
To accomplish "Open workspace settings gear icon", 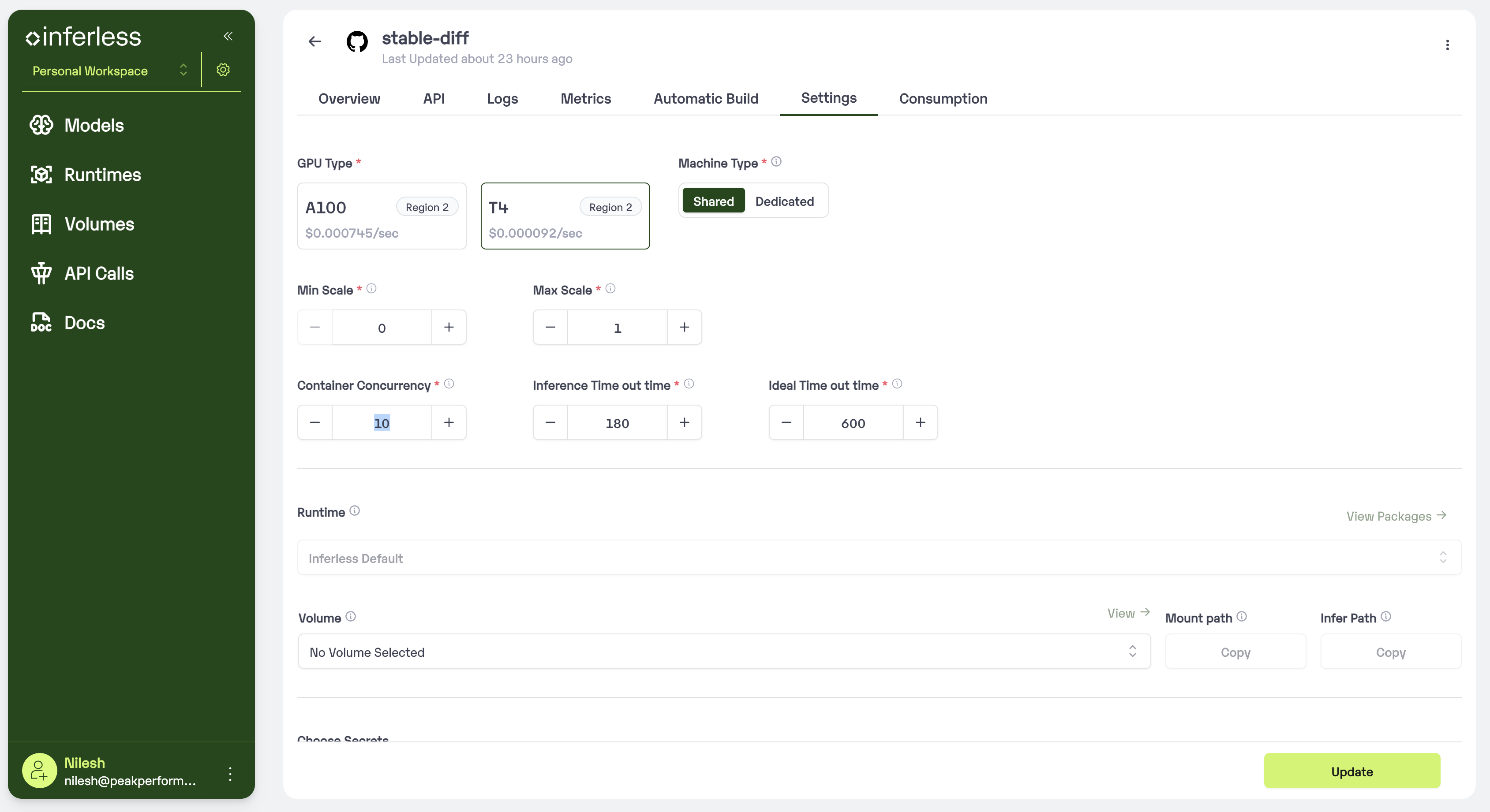I will (x=223, y=70).
